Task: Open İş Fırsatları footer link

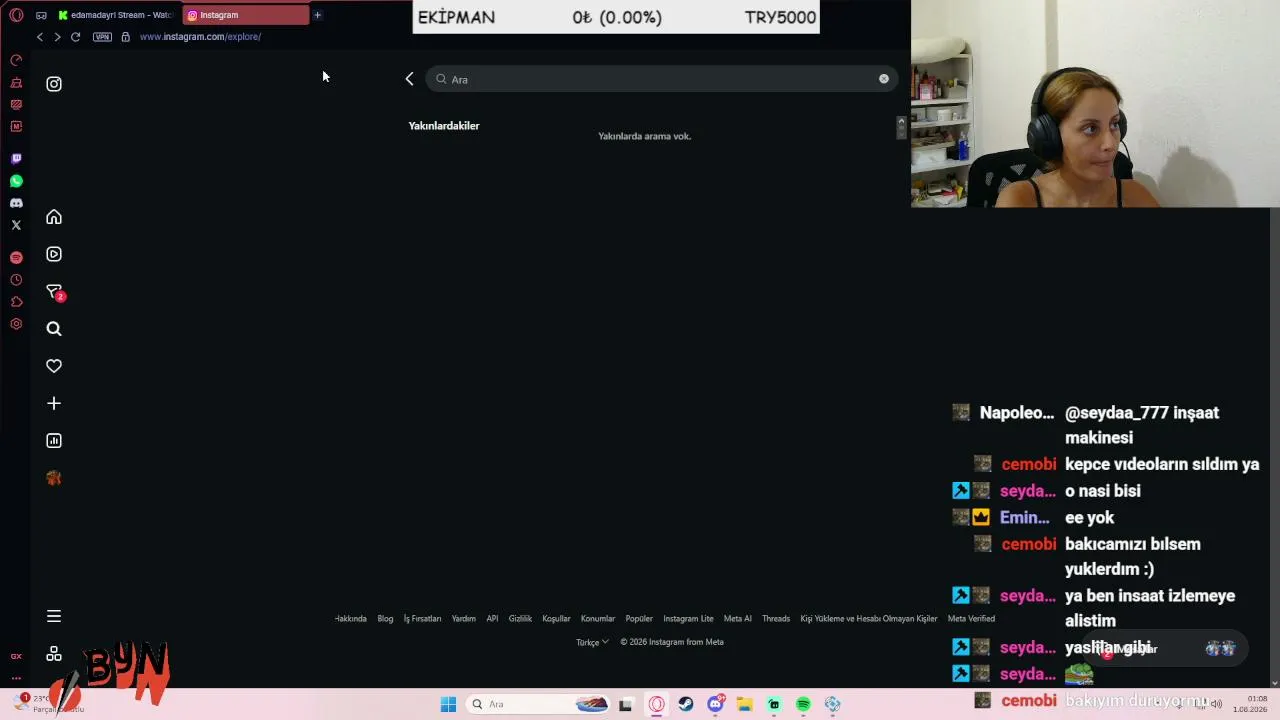Action: (x=422, y=619)
